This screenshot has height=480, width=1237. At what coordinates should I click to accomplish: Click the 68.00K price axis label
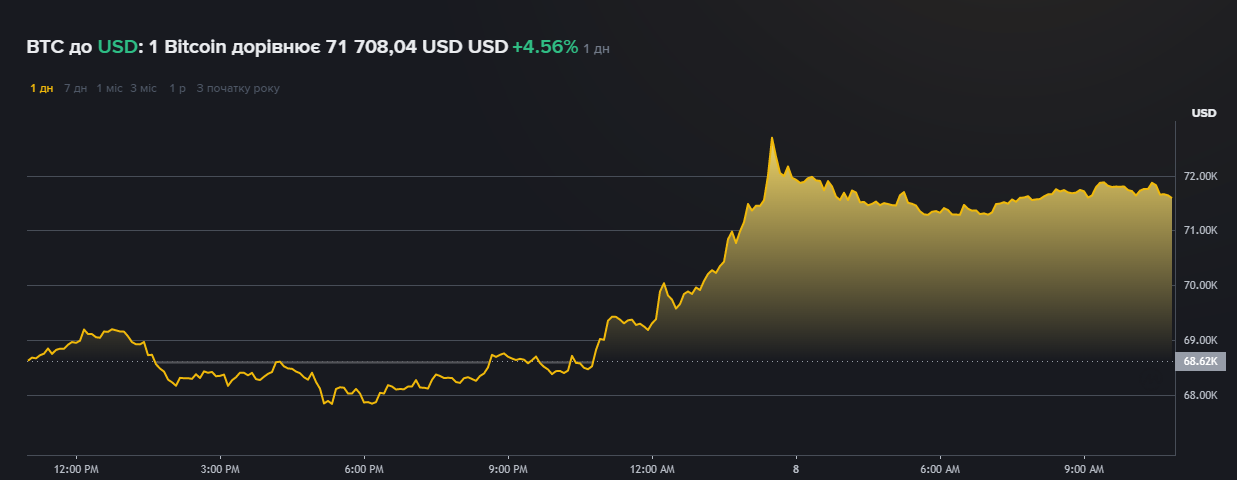point(1199,395)
